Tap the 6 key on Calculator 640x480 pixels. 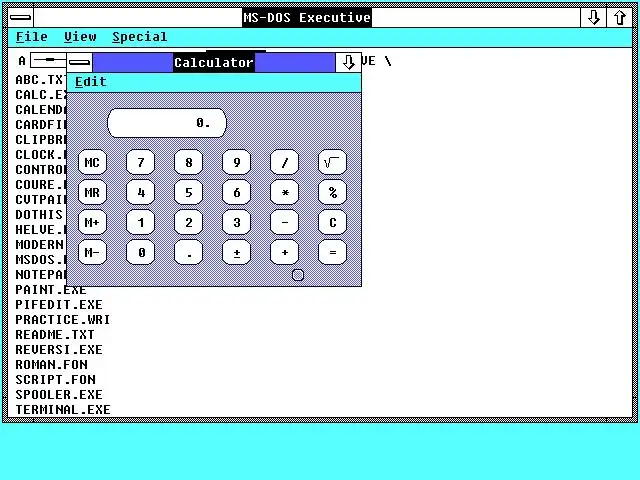tap(236, 192)
